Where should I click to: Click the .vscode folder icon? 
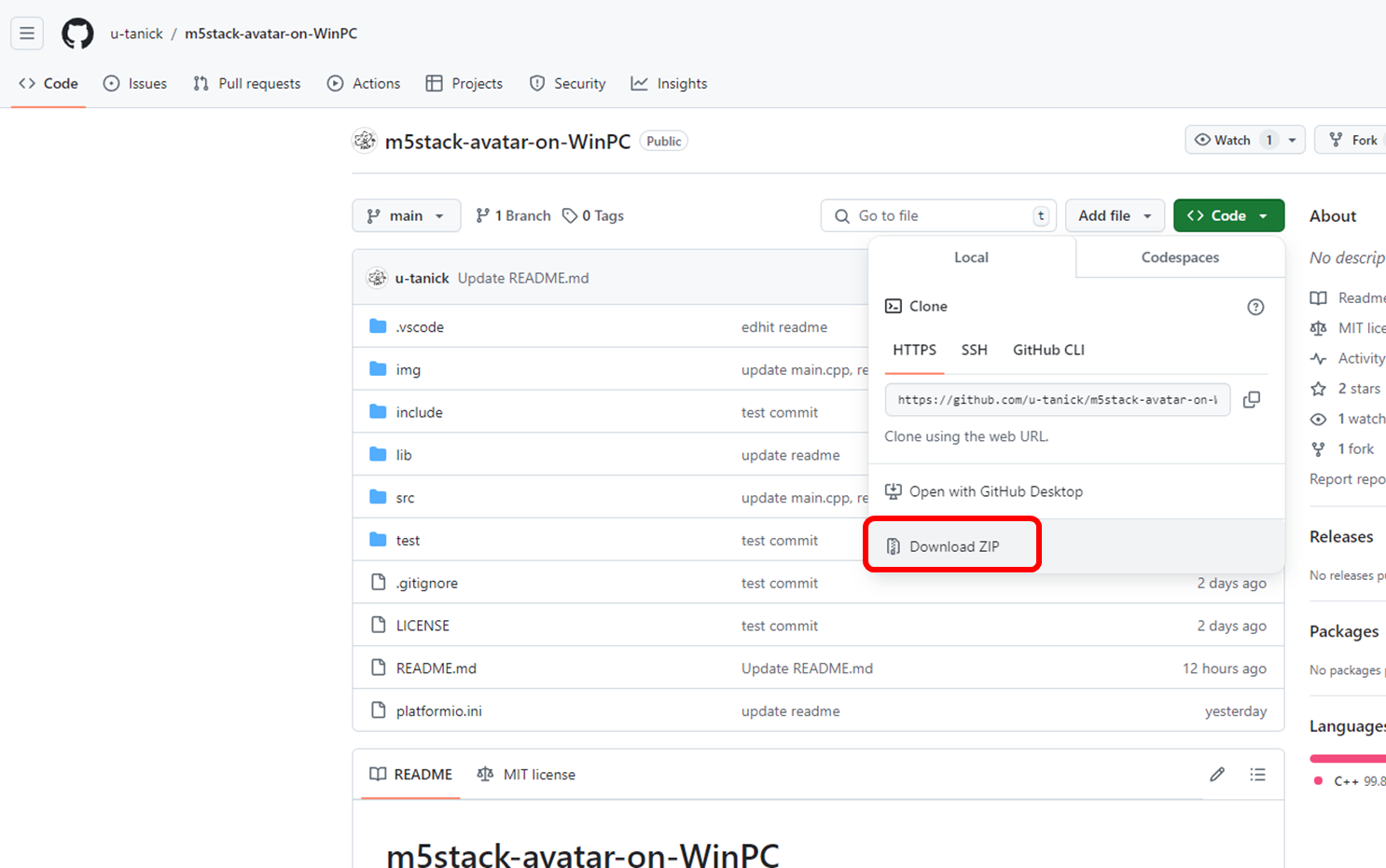pos(378,326)
